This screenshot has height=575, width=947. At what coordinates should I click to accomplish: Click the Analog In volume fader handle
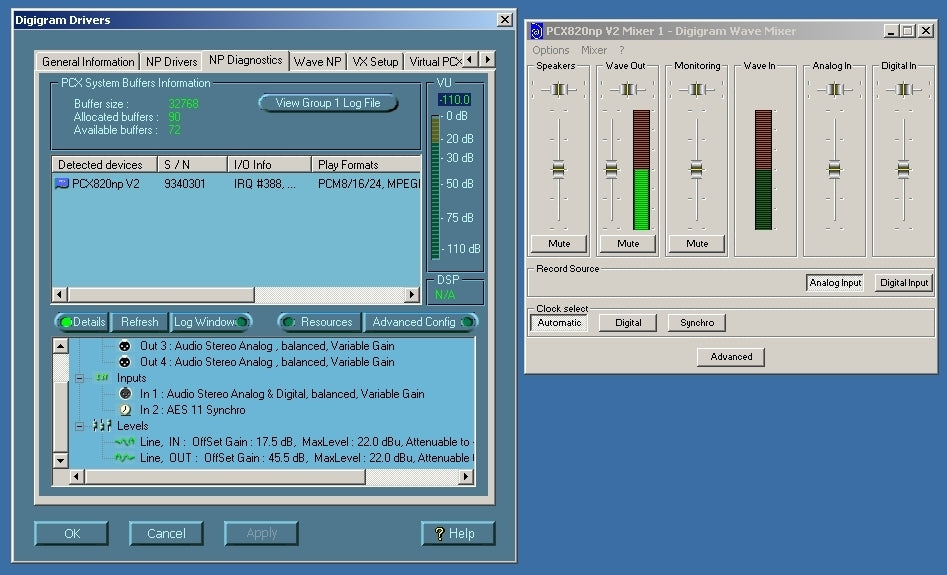pyautogui.click(x=834, y=169)
